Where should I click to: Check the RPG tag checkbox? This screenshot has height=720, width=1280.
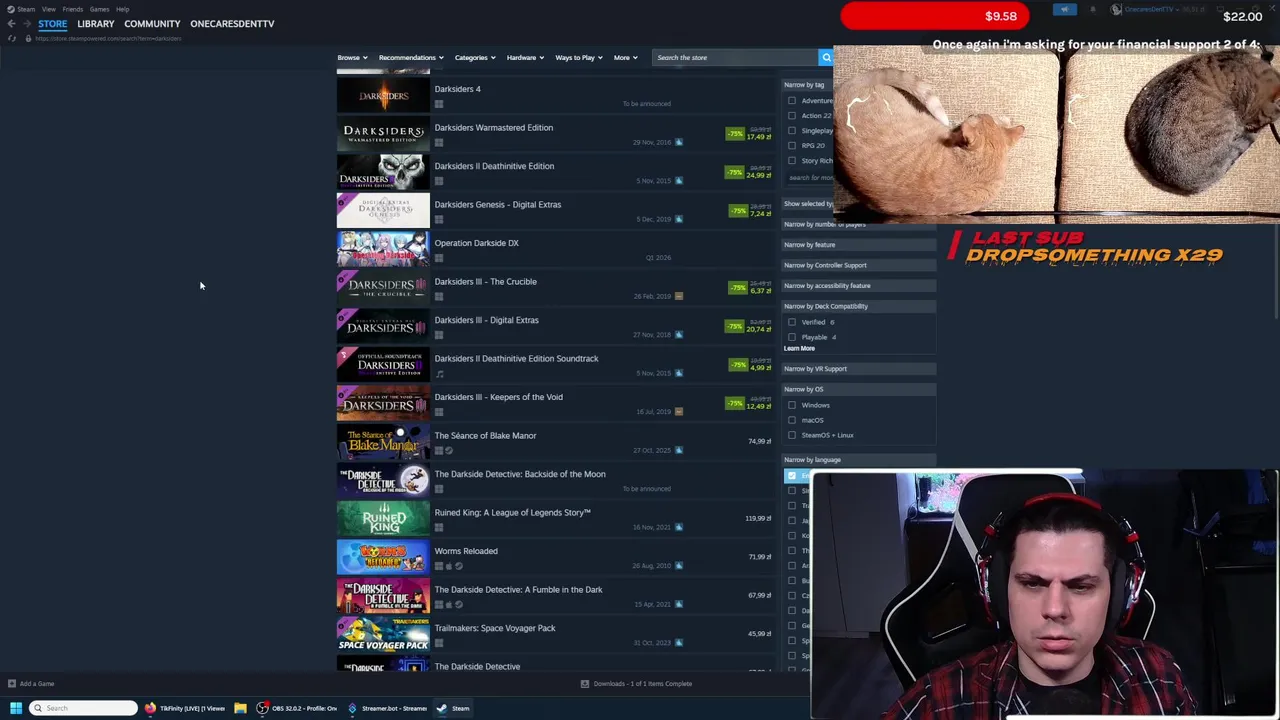click(x=792, y=145)
